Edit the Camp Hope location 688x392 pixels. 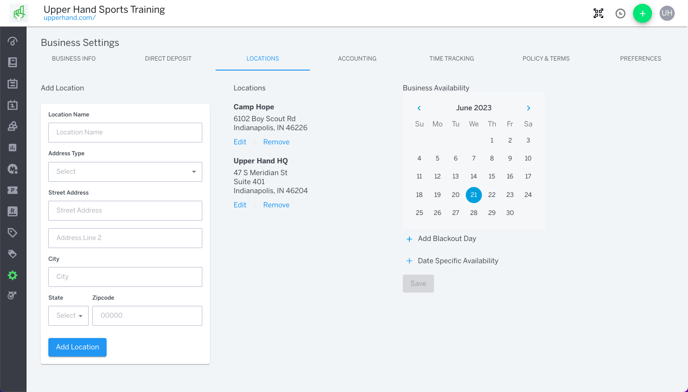pos(240,142)
